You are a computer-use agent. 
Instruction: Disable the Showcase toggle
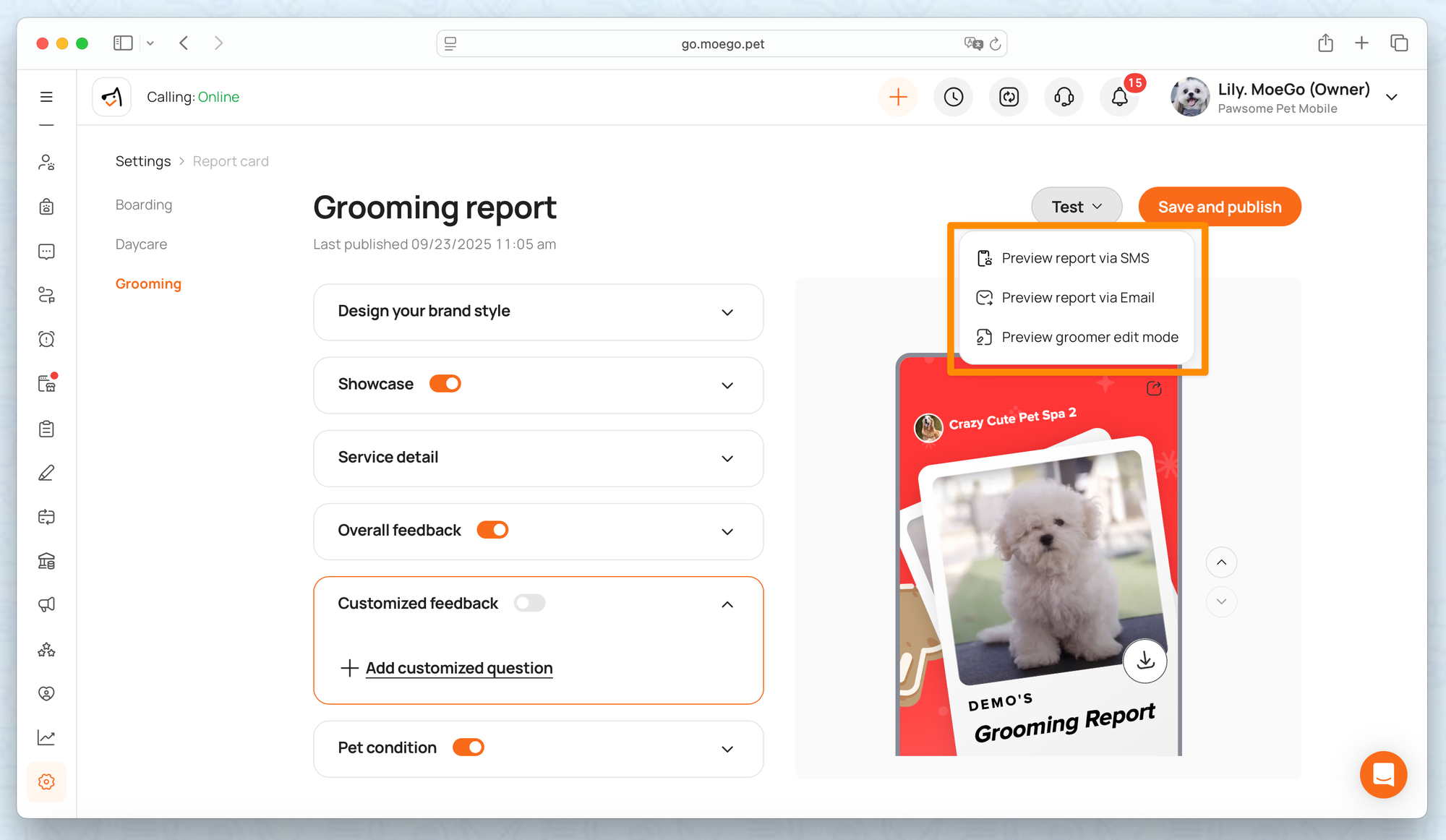coord(445,384)
